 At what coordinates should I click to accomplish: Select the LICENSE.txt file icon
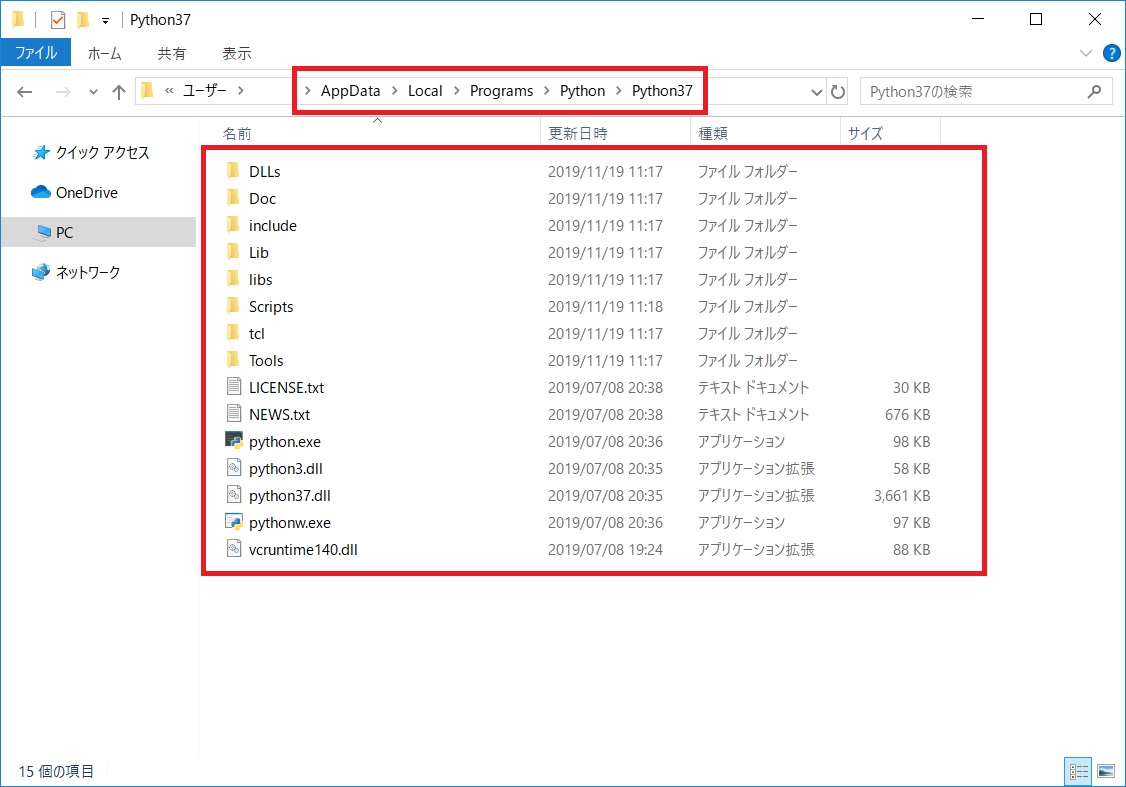[x=233, y=387]
